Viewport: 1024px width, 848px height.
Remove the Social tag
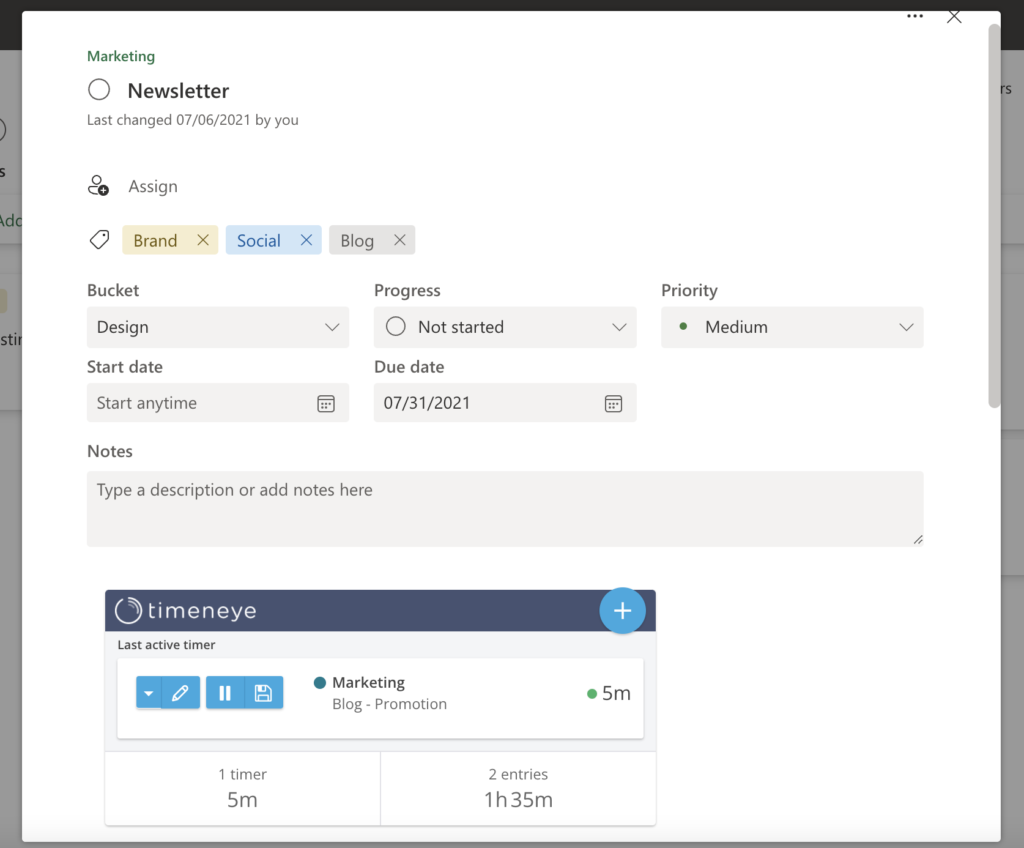pos(305,240)
